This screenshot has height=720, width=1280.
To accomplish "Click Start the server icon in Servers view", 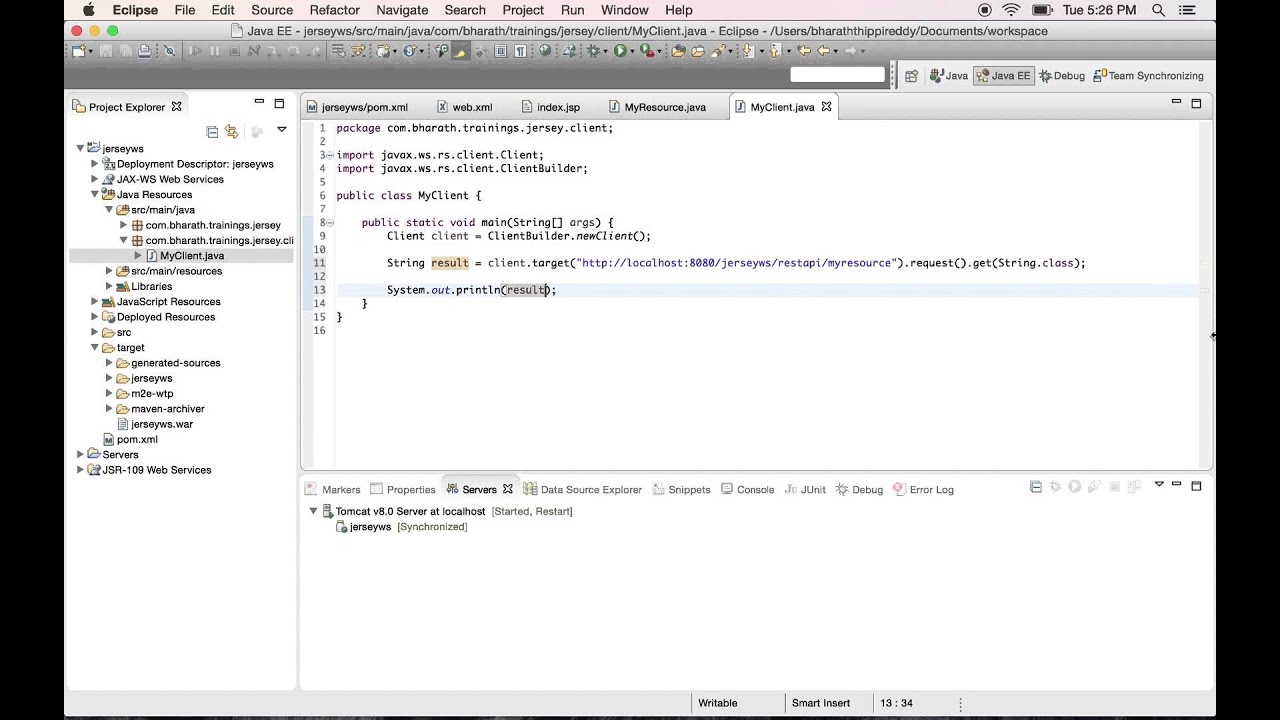I will (x=1074, y=486).
